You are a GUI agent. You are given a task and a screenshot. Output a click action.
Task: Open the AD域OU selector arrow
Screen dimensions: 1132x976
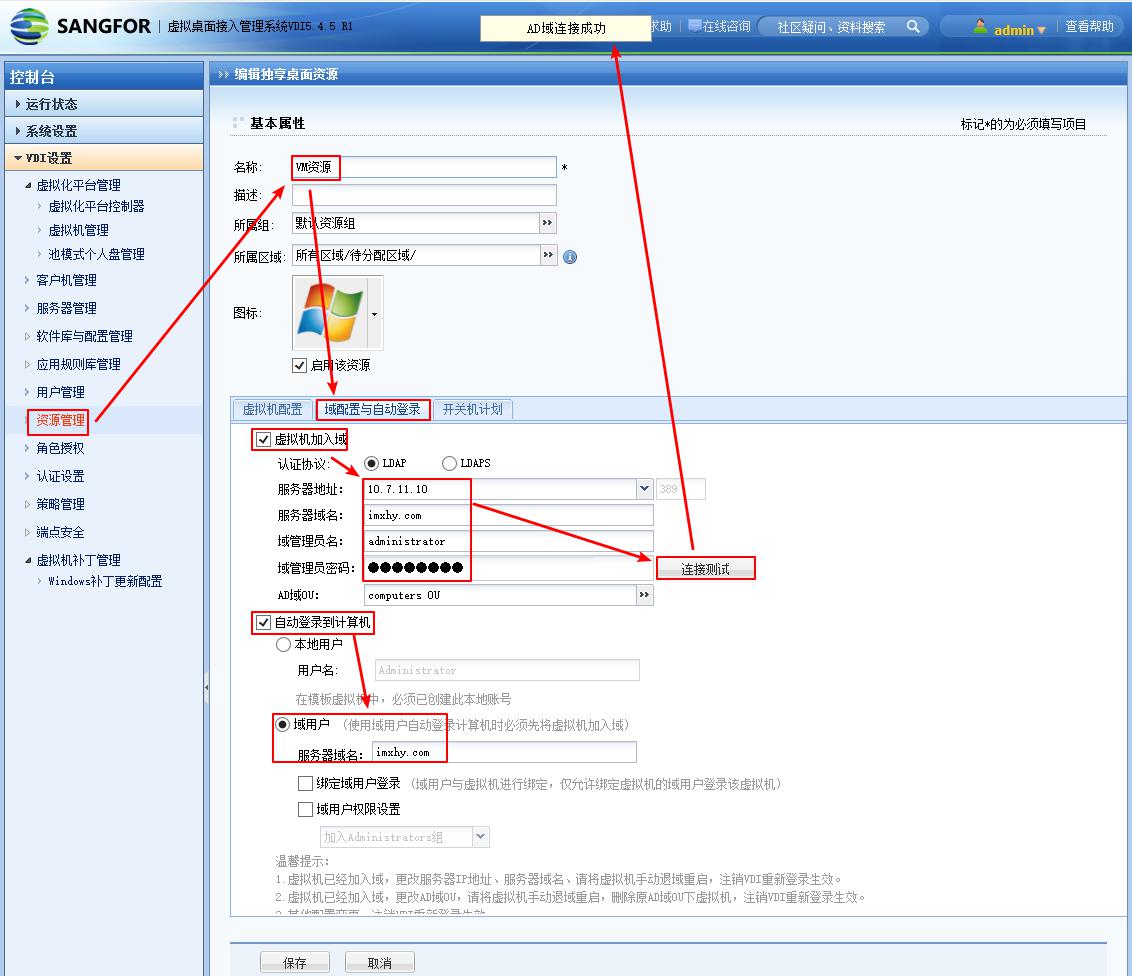click(x=644, y=595)
